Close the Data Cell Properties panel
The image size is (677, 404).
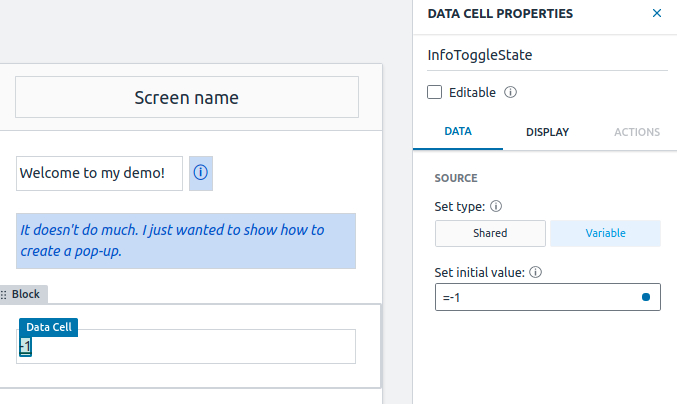coord(656,14)
